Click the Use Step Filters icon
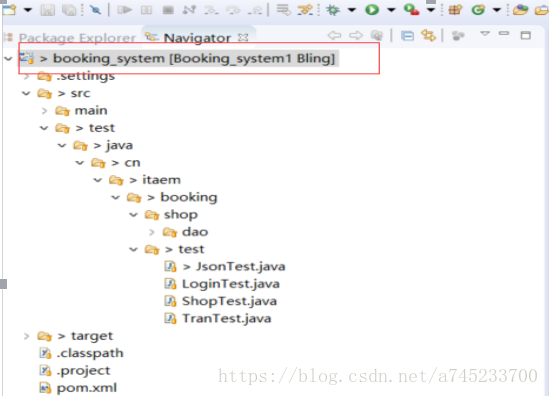This screenshot has width=549, height=396. [x=305, y=10]
